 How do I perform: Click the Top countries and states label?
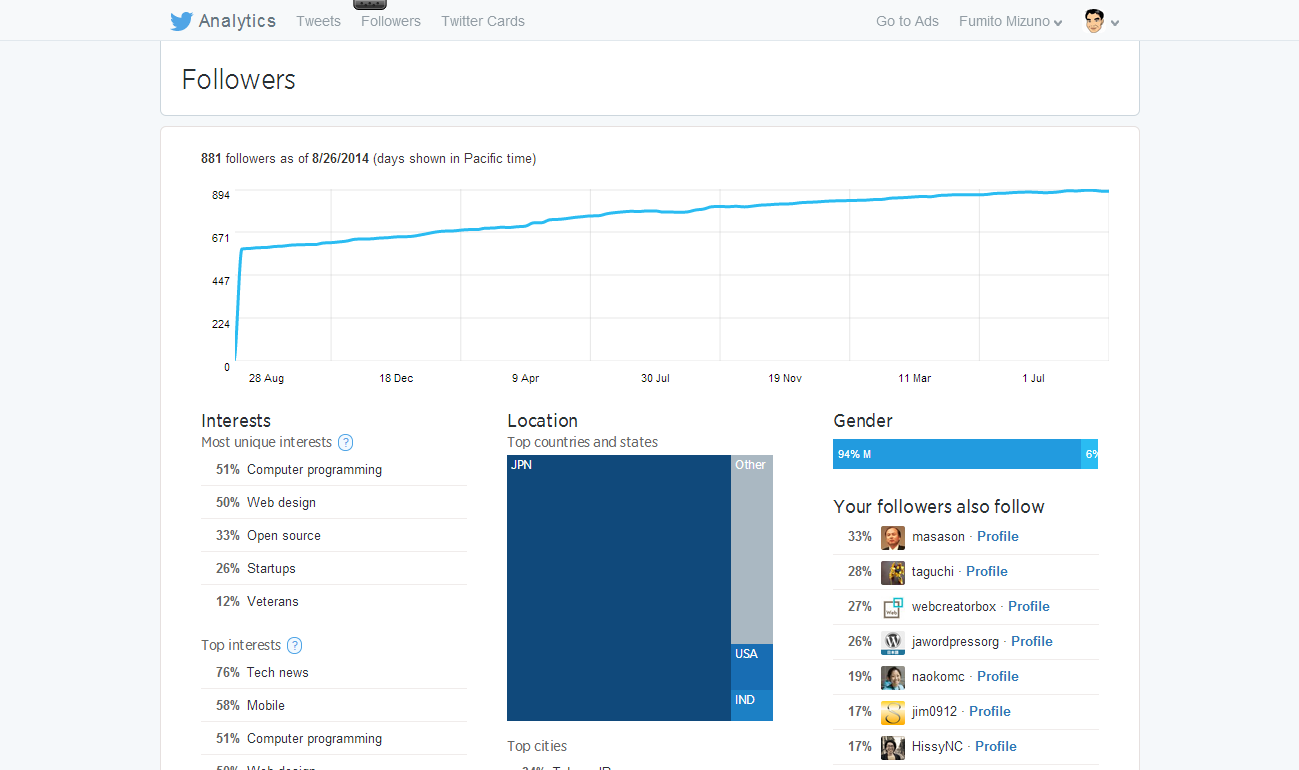click(x=583, y=442)
